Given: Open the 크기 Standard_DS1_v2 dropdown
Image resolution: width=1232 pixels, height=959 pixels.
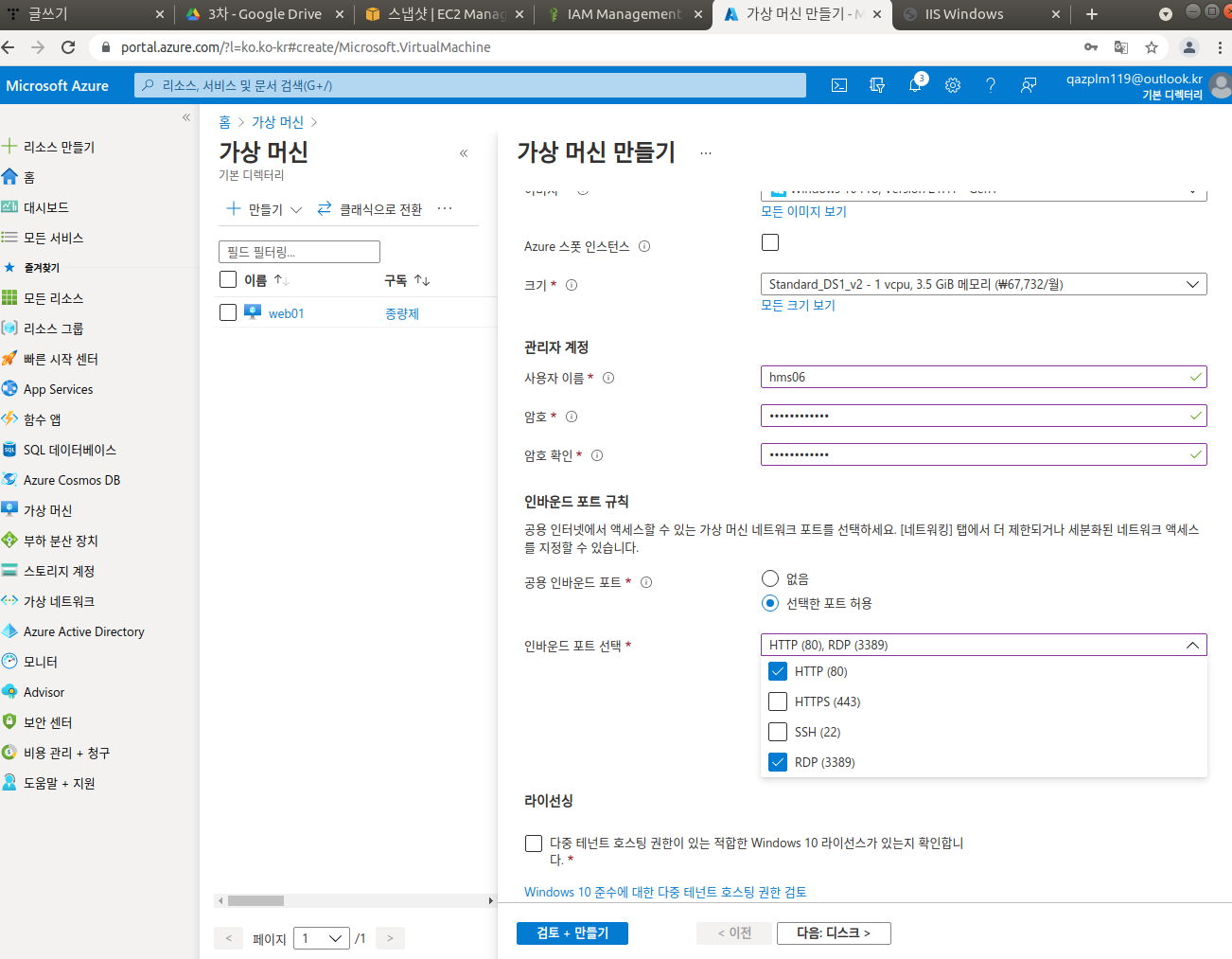Looking at the screenshot, I should [x=984, y=284].
